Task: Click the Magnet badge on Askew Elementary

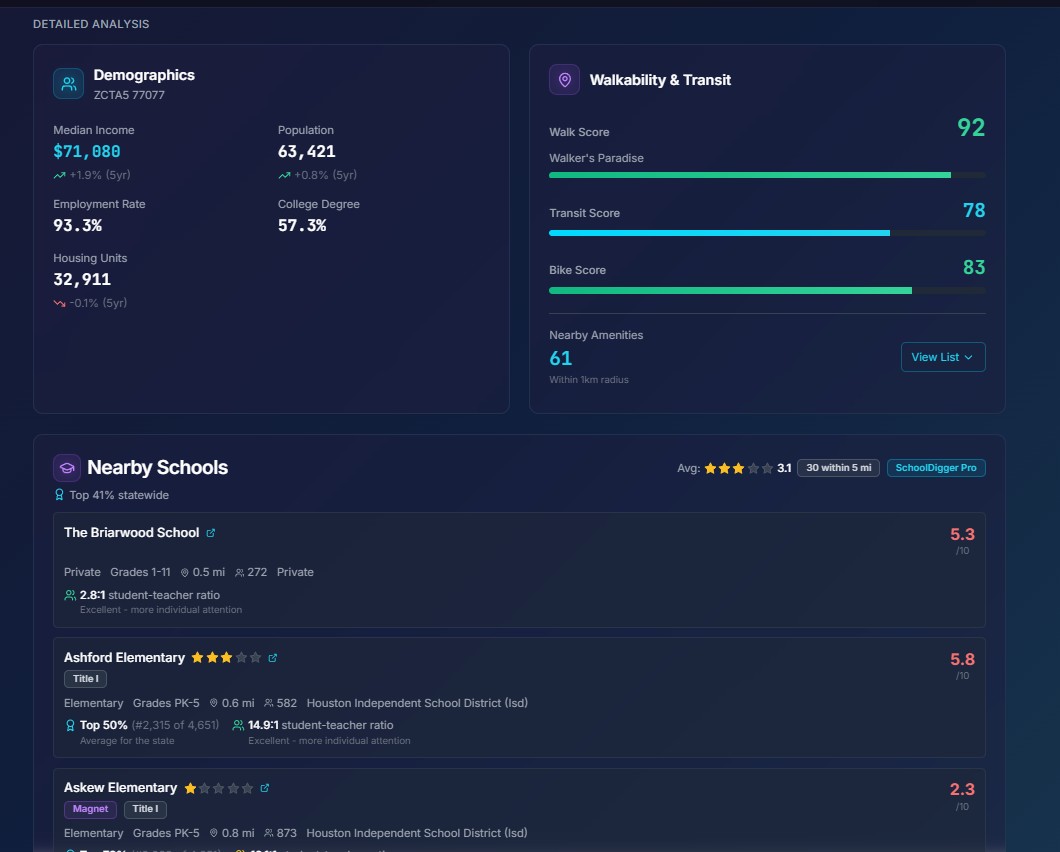Action: tap(90, 809)
